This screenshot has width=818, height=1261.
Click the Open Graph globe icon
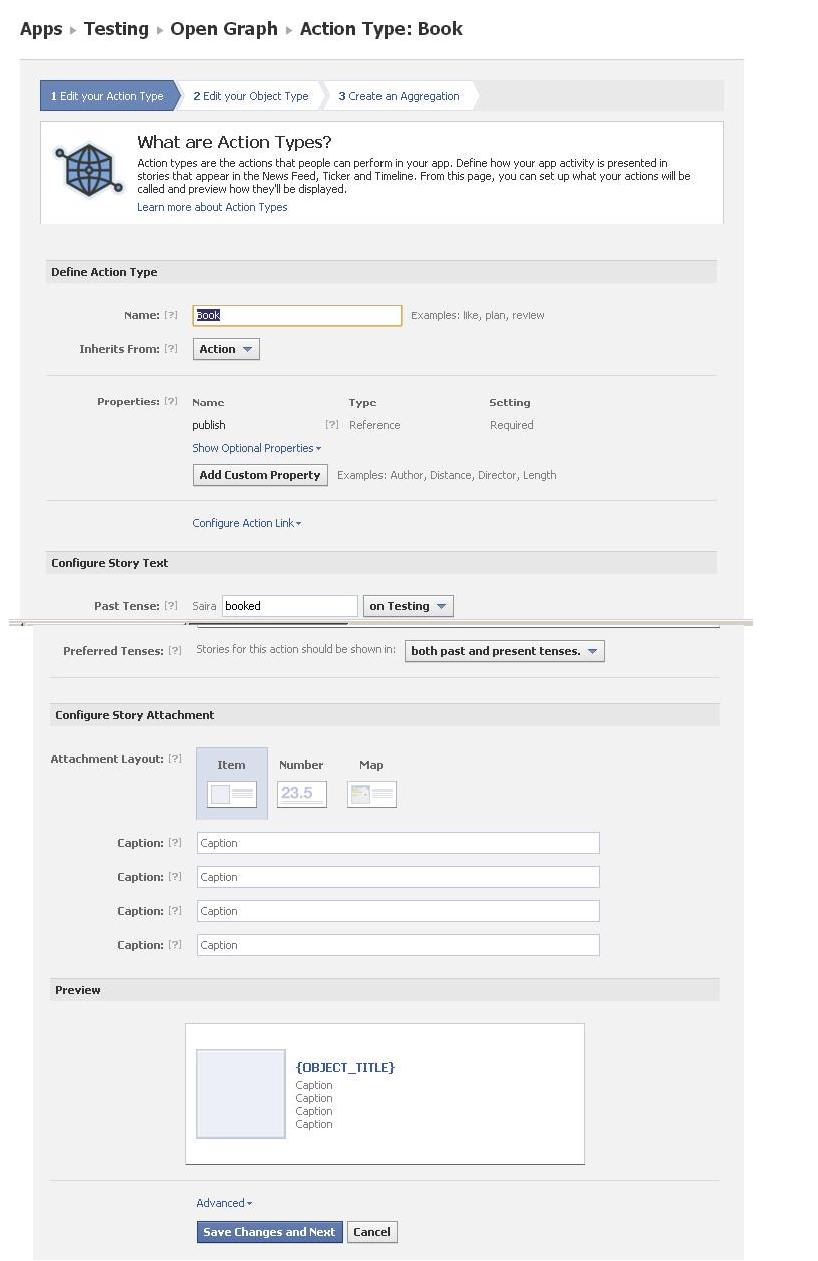pyautogui.click(x=88, y=169)
